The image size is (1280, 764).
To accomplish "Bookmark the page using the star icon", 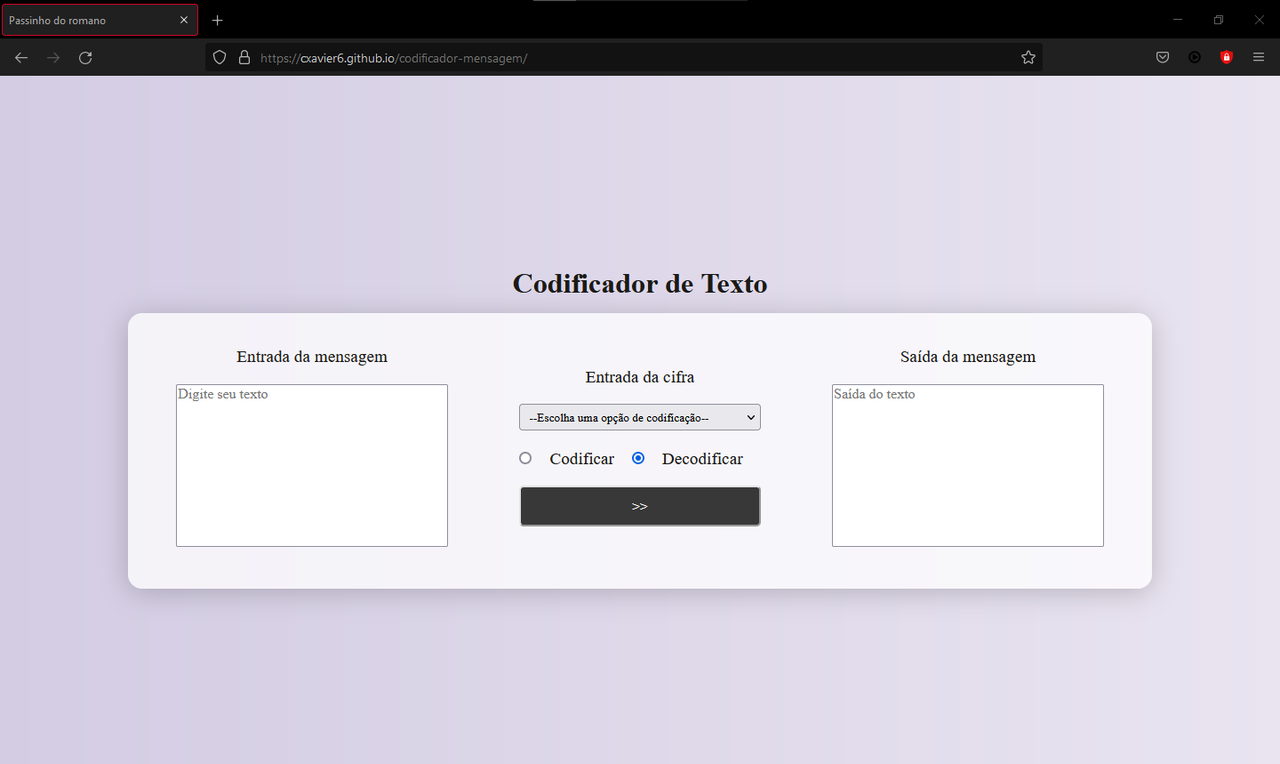I will tap(1028, 57).
